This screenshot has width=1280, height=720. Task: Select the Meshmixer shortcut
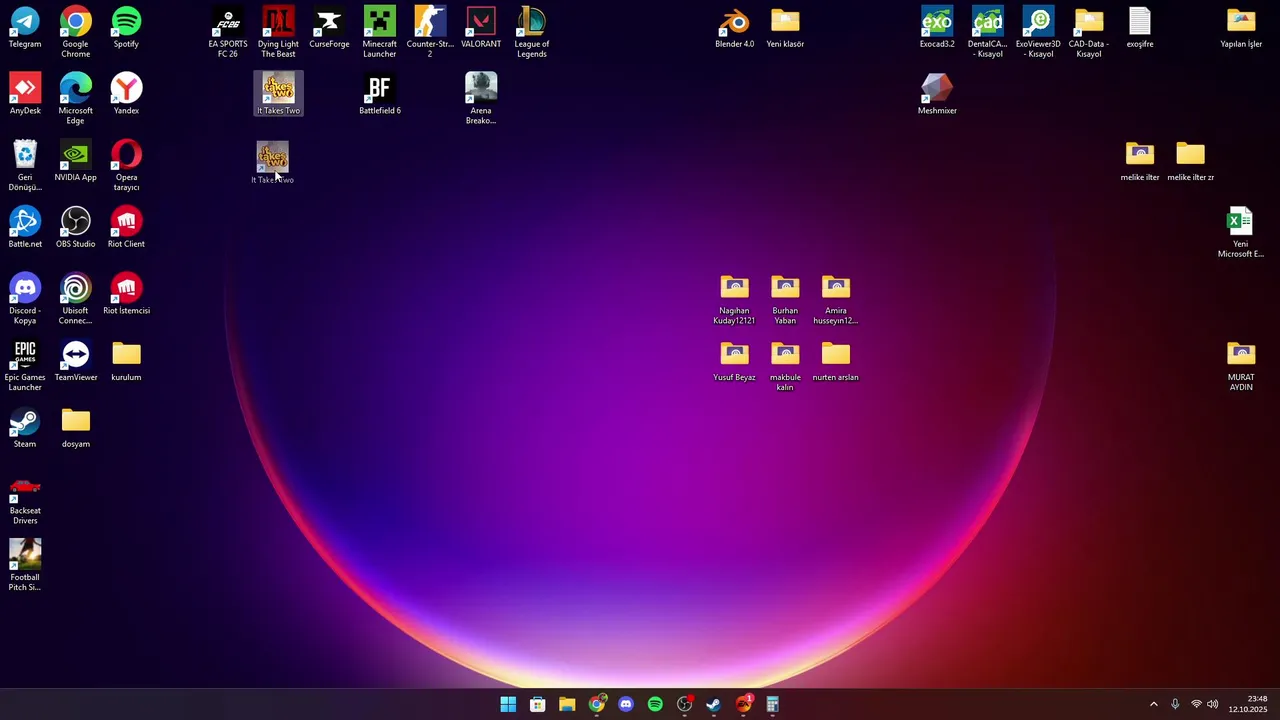[x=937, y=94]
